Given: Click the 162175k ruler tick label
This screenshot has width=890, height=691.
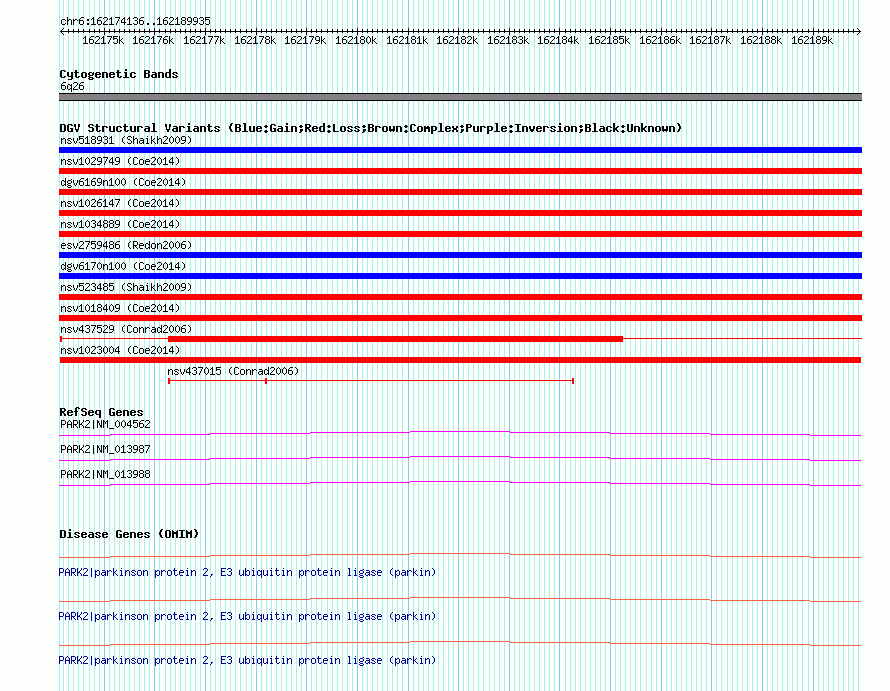Looking at the screenshot, I should tap(103, 40).
